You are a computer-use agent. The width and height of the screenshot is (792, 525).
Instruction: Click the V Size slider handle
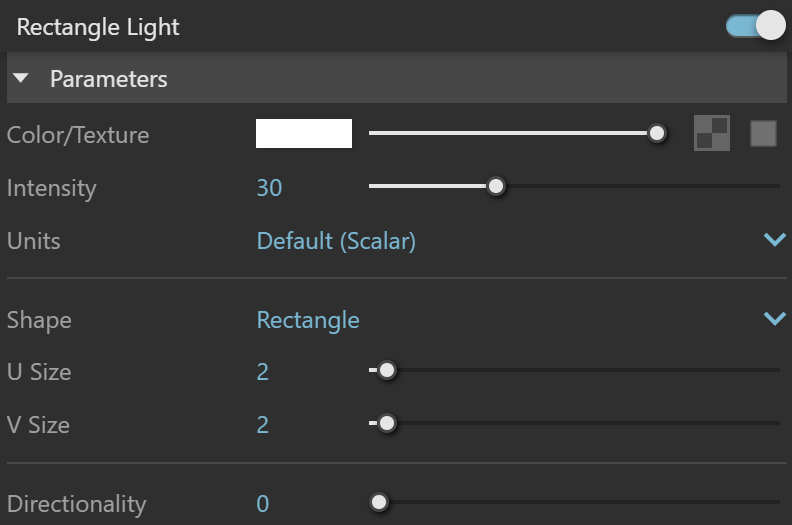click(x=387, y=423)
